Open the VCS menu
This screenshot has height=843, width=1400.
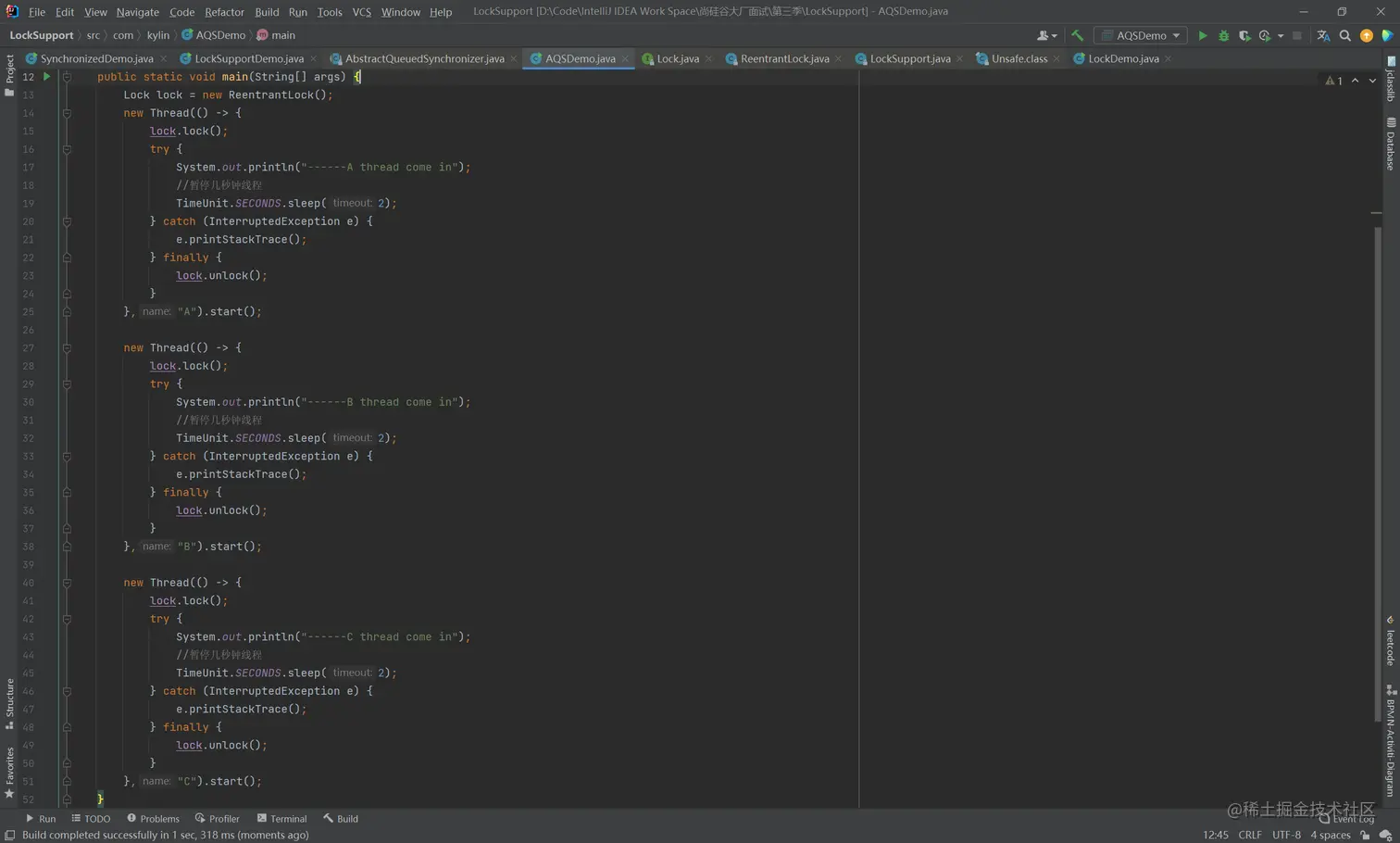(362, 12)
